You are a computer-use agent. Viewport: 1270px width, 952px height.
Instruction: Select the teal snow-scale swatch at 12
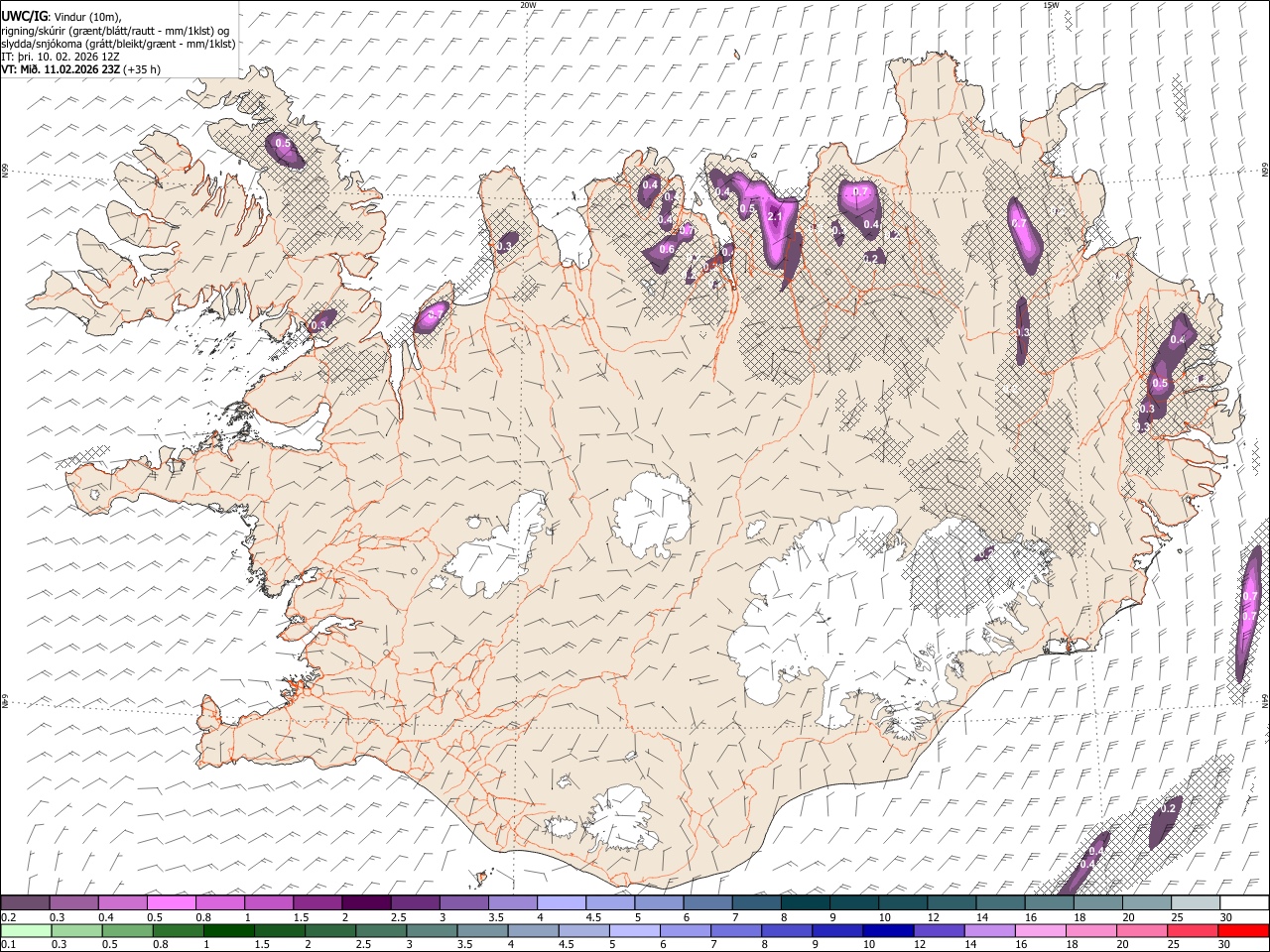(x=951, y=902)
